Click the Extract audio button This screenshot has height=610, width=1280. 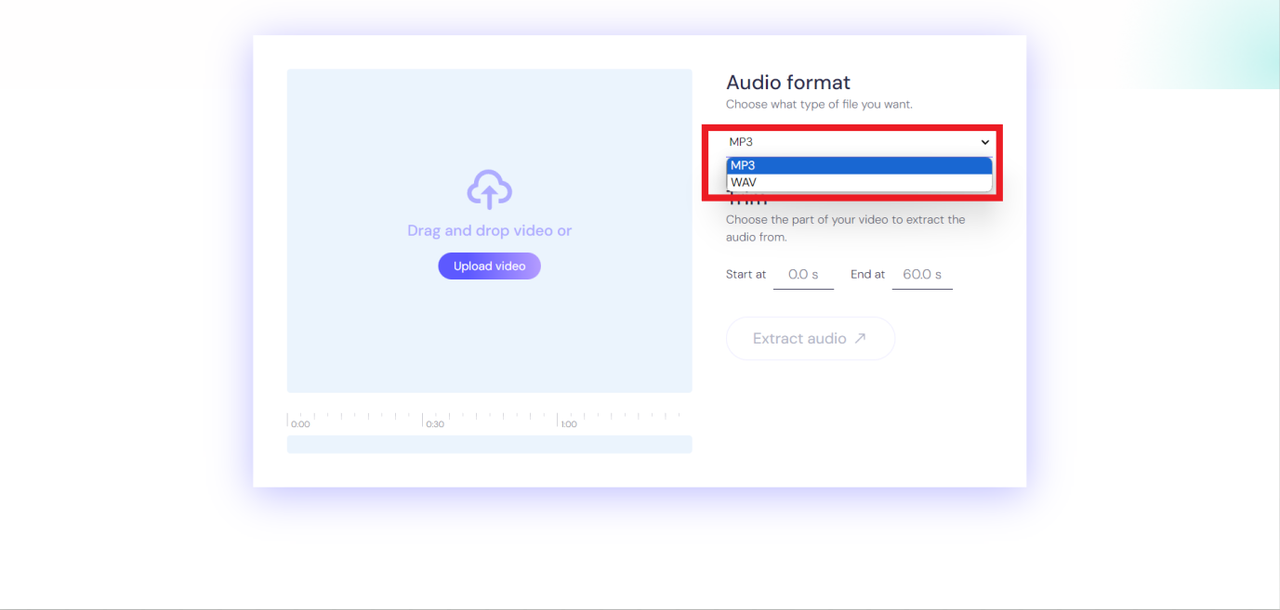click(810, 339)
